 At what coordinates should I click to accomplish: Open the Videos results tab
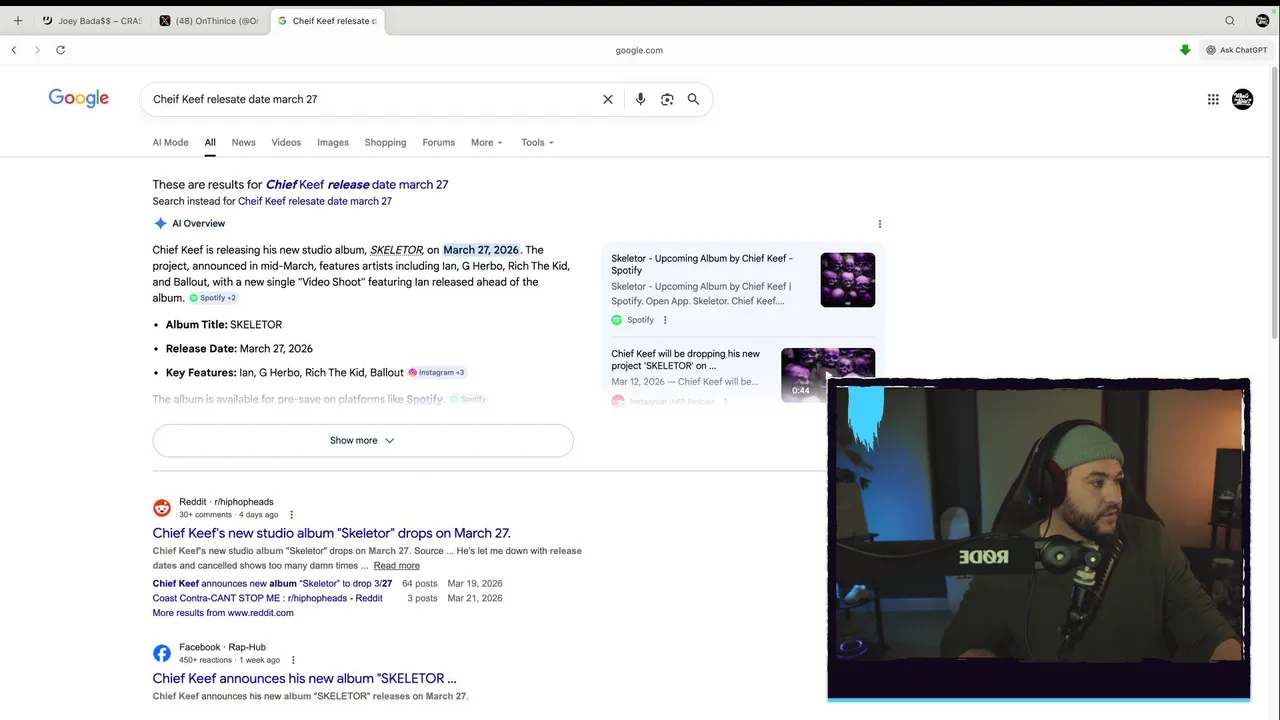(286, 142)
